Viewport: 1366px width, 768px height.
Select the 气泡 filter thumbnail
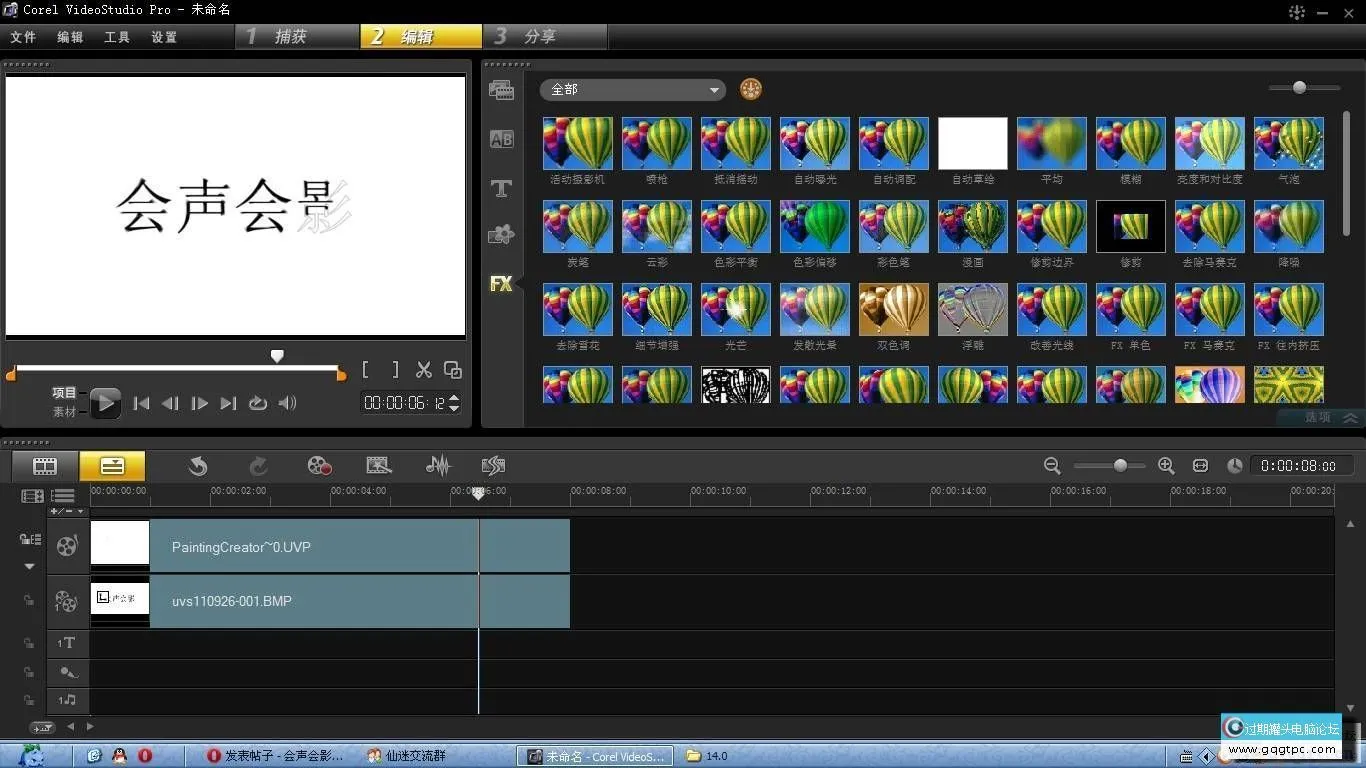coord(1288,143)
